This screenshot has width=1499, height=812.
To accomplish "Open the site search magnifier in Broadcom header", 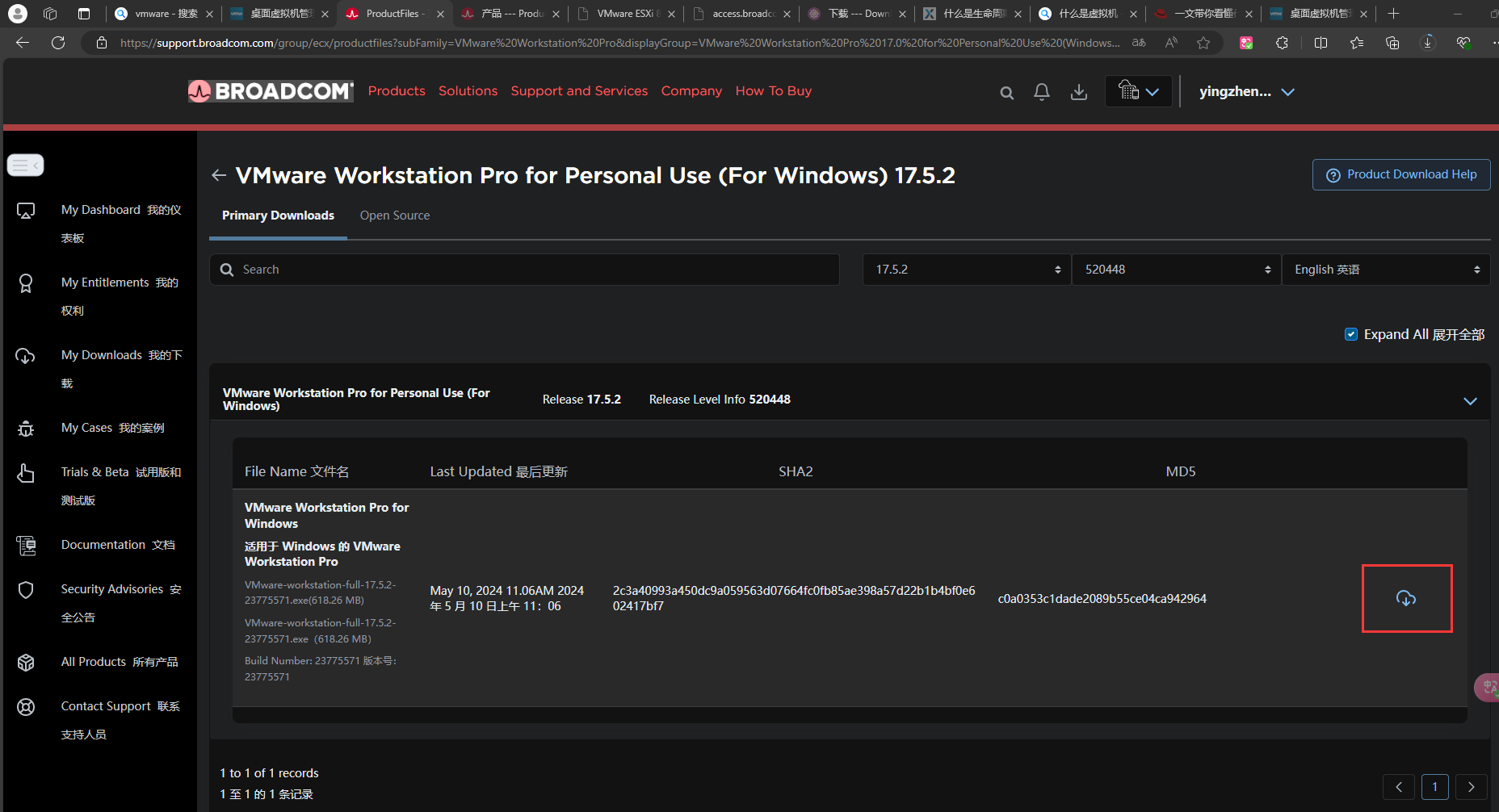I will [x=1006, y=93].
